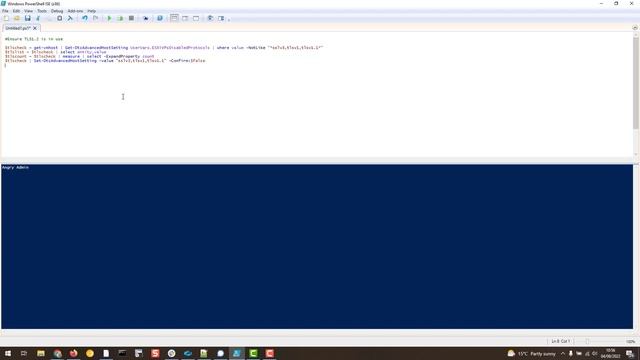The image size is (640, 360).
Task: Click the Set-VMHostAdvancedSetting line in script
Action: (x=105, y=61)
